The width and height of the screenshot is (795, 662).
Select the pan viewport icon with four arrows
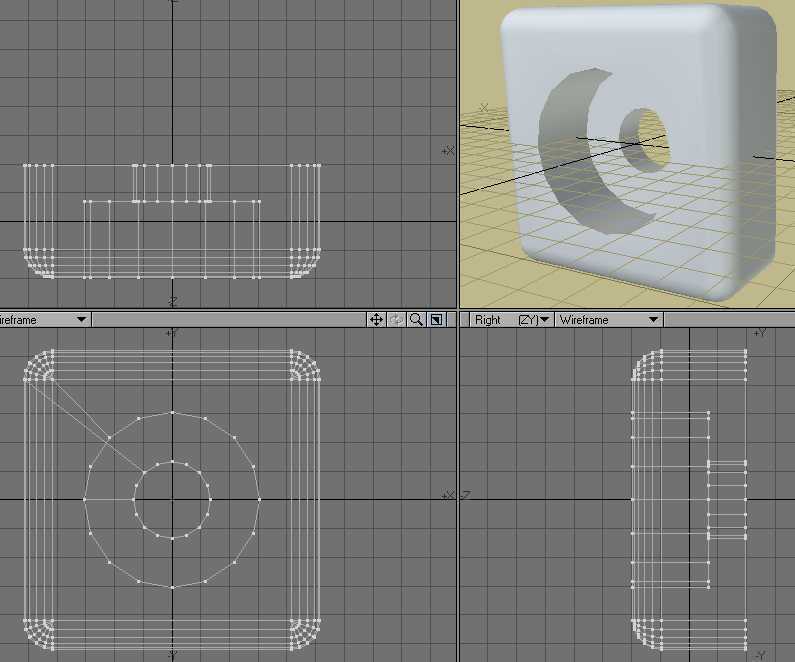[x=376, y=320]
